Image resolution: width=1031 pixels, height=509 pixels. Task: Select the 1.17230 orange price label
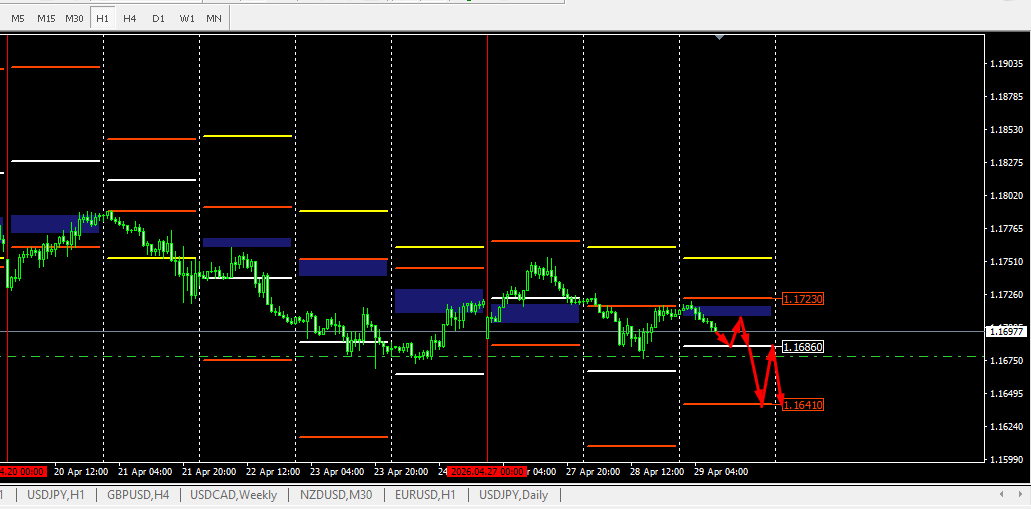point(803,299)
